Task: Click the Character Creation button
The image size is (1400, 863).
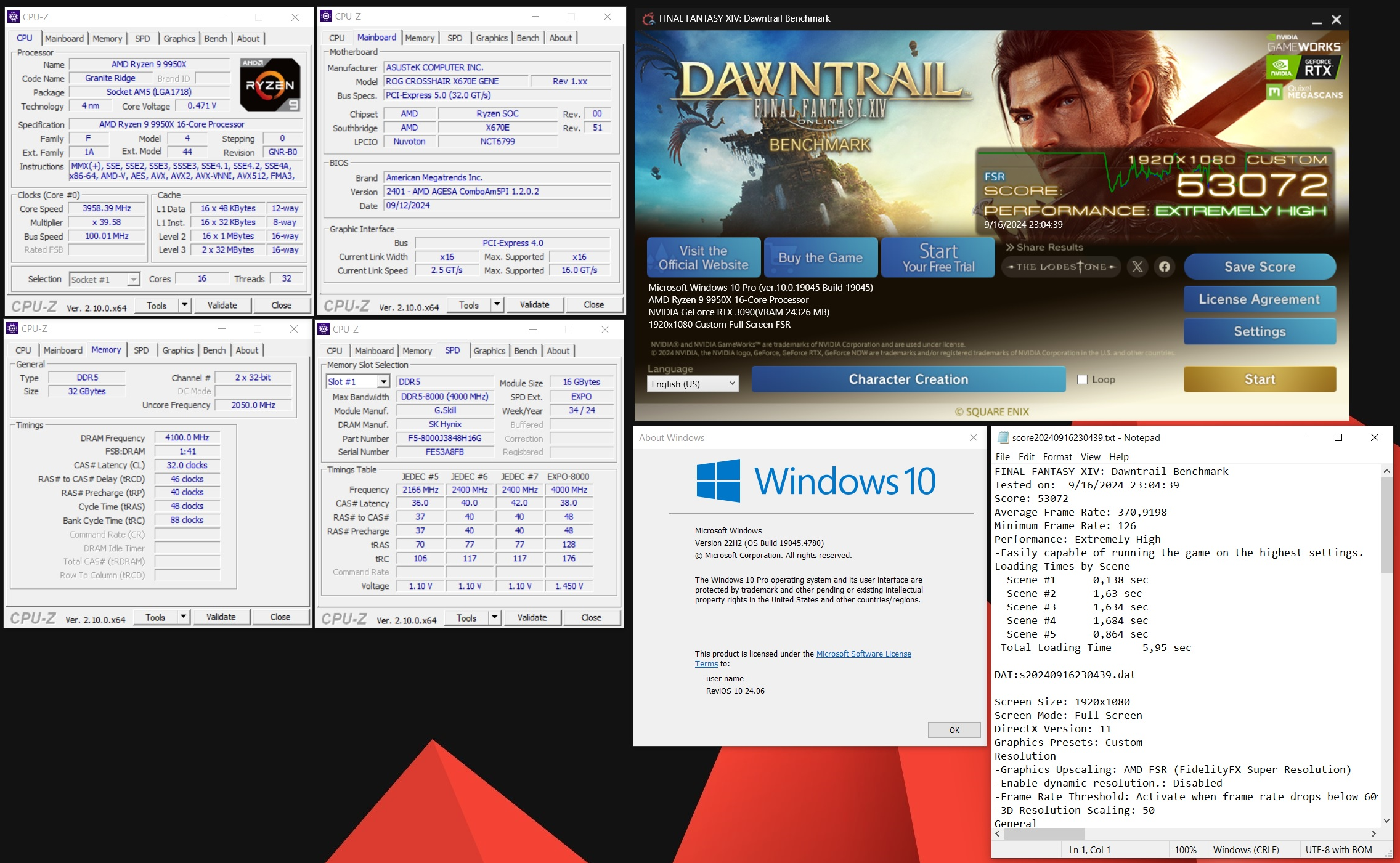Action: (908, 379)
